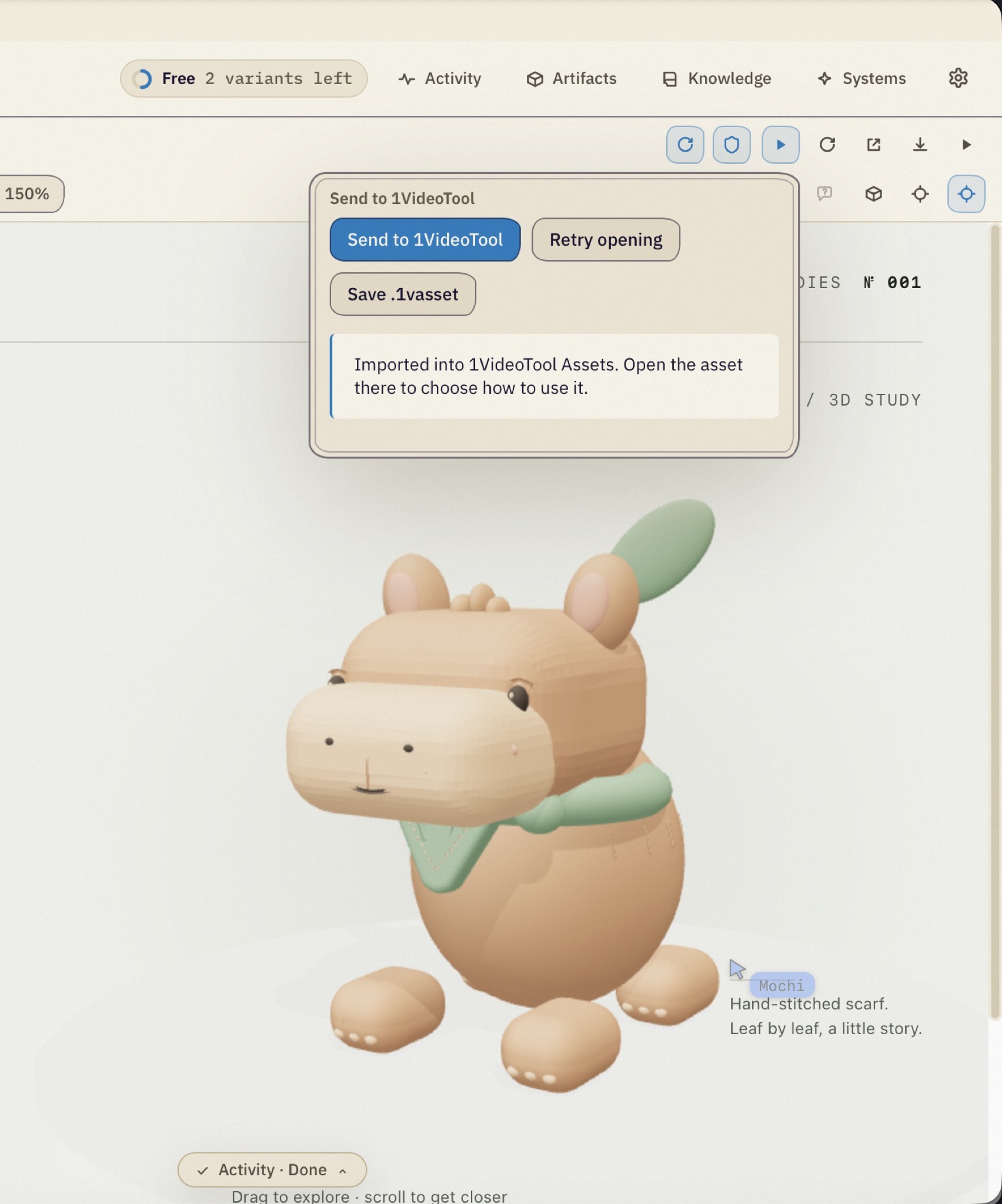Click the Save .1vasset button
Screen dimensions: 1002x1204
pyautogui.click(x=403, y=294)
